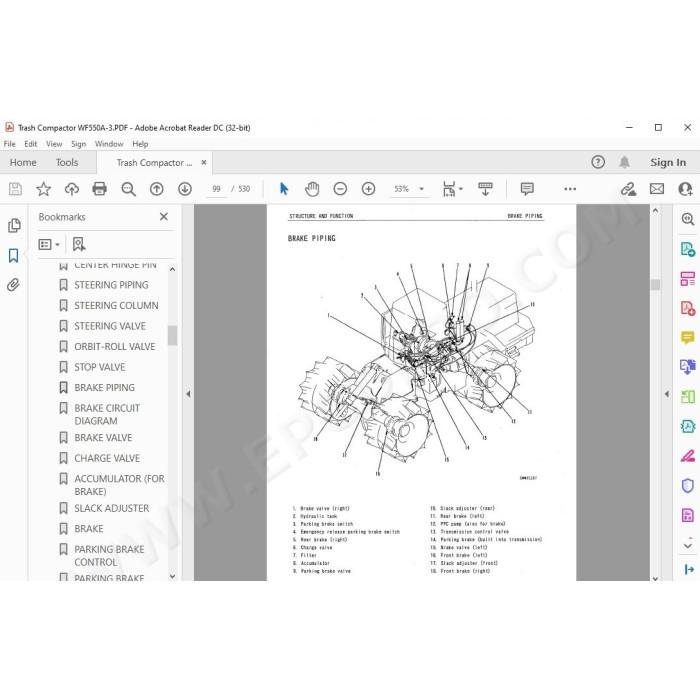
Task: Click the document vertical scrollbar thumb
Action: (655, 284)
